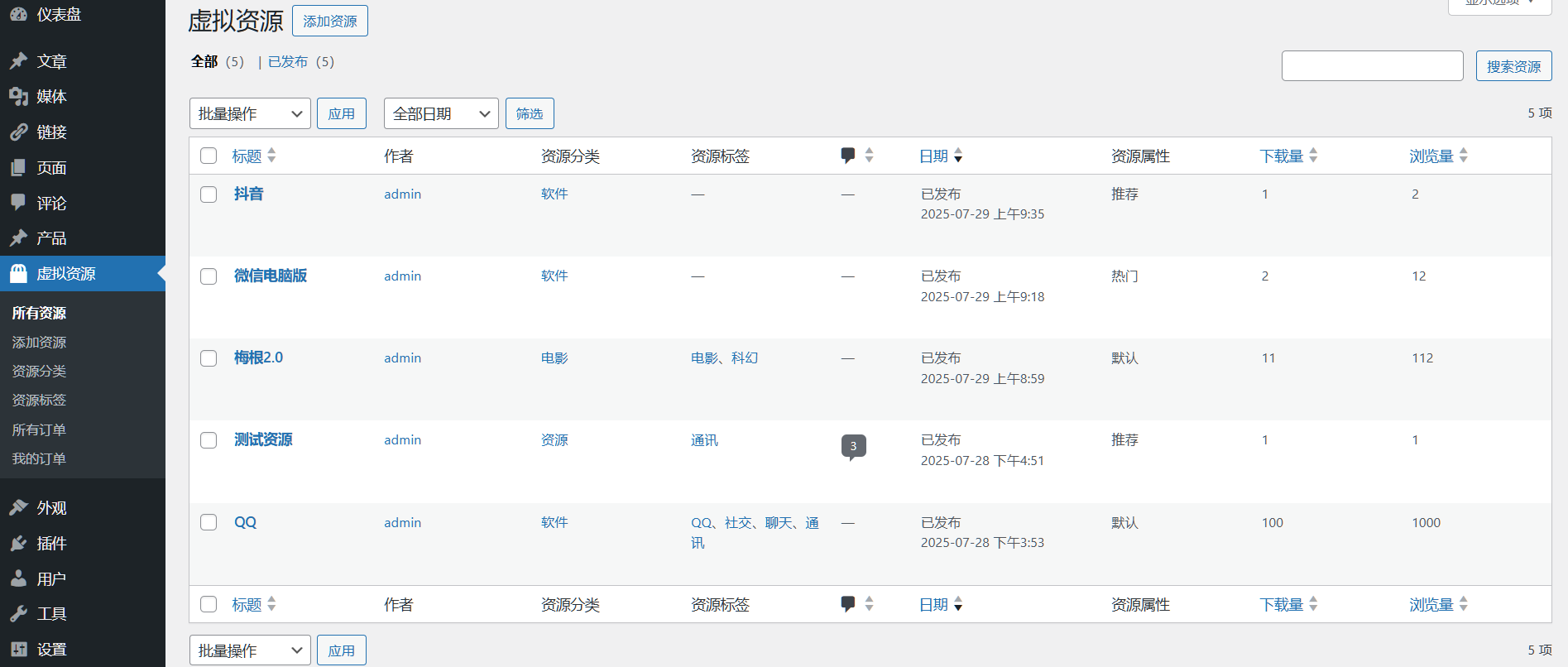Open 所有资源 submenu item
Image resolution: width=1568 pixels, height=667 pixels.
click(39, 313)
